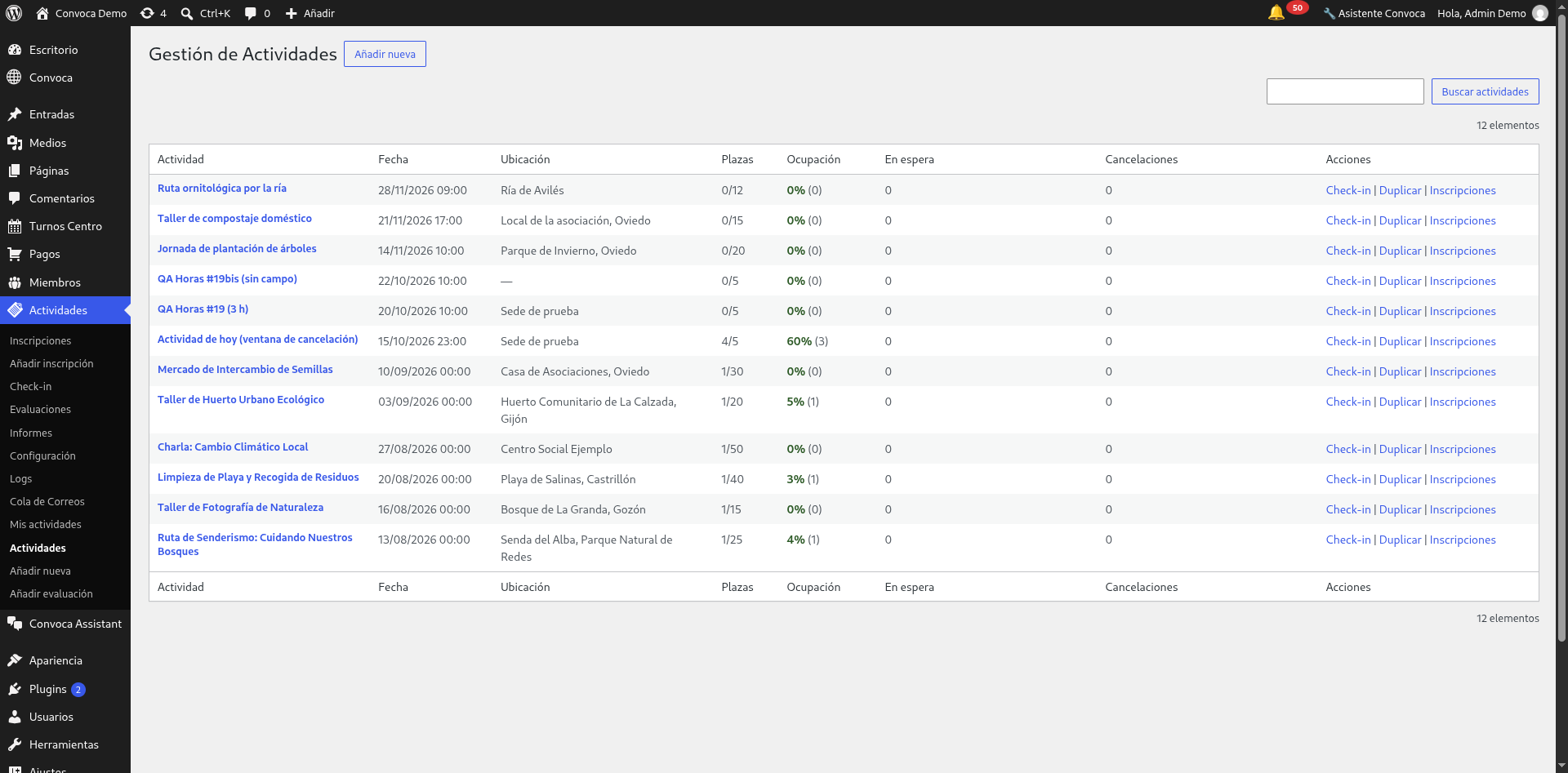The width and height of the screenshot is (1568, 773).
Task: Open Asistente Convoca wrench tool
Action: (x=1374, y=13)
